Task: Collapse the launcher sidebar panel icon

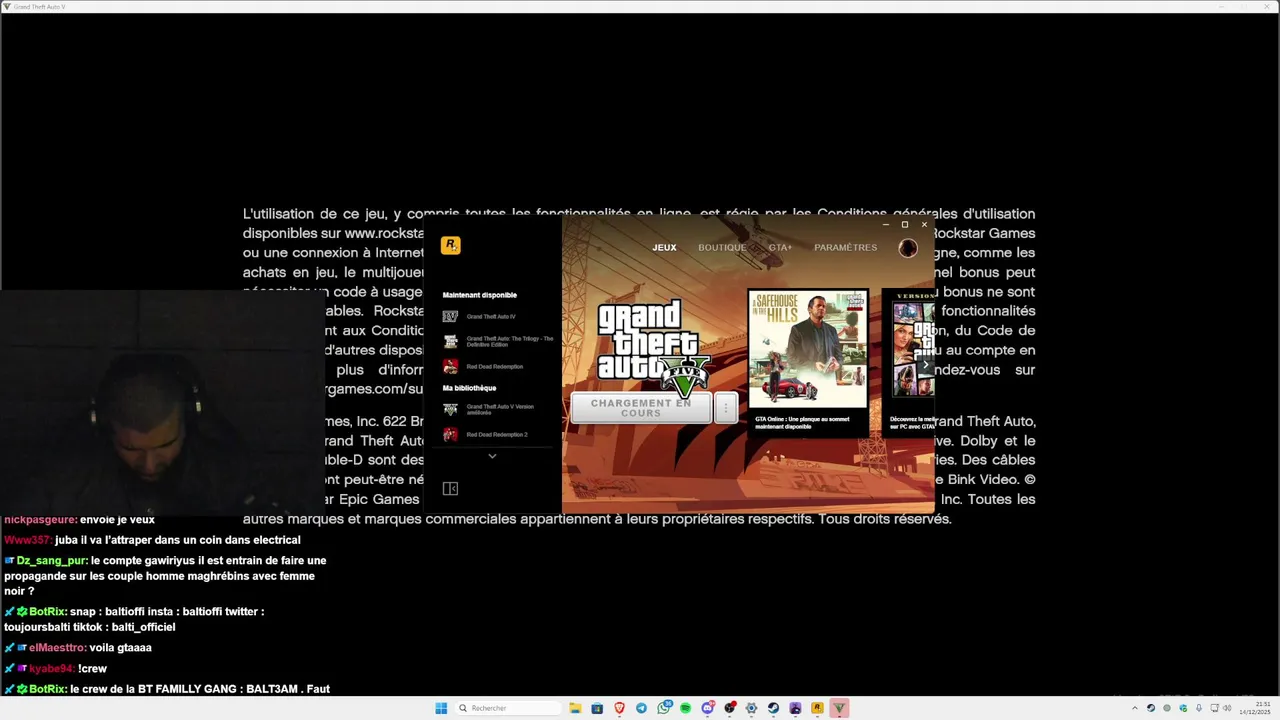Action: tap(450, 488)
